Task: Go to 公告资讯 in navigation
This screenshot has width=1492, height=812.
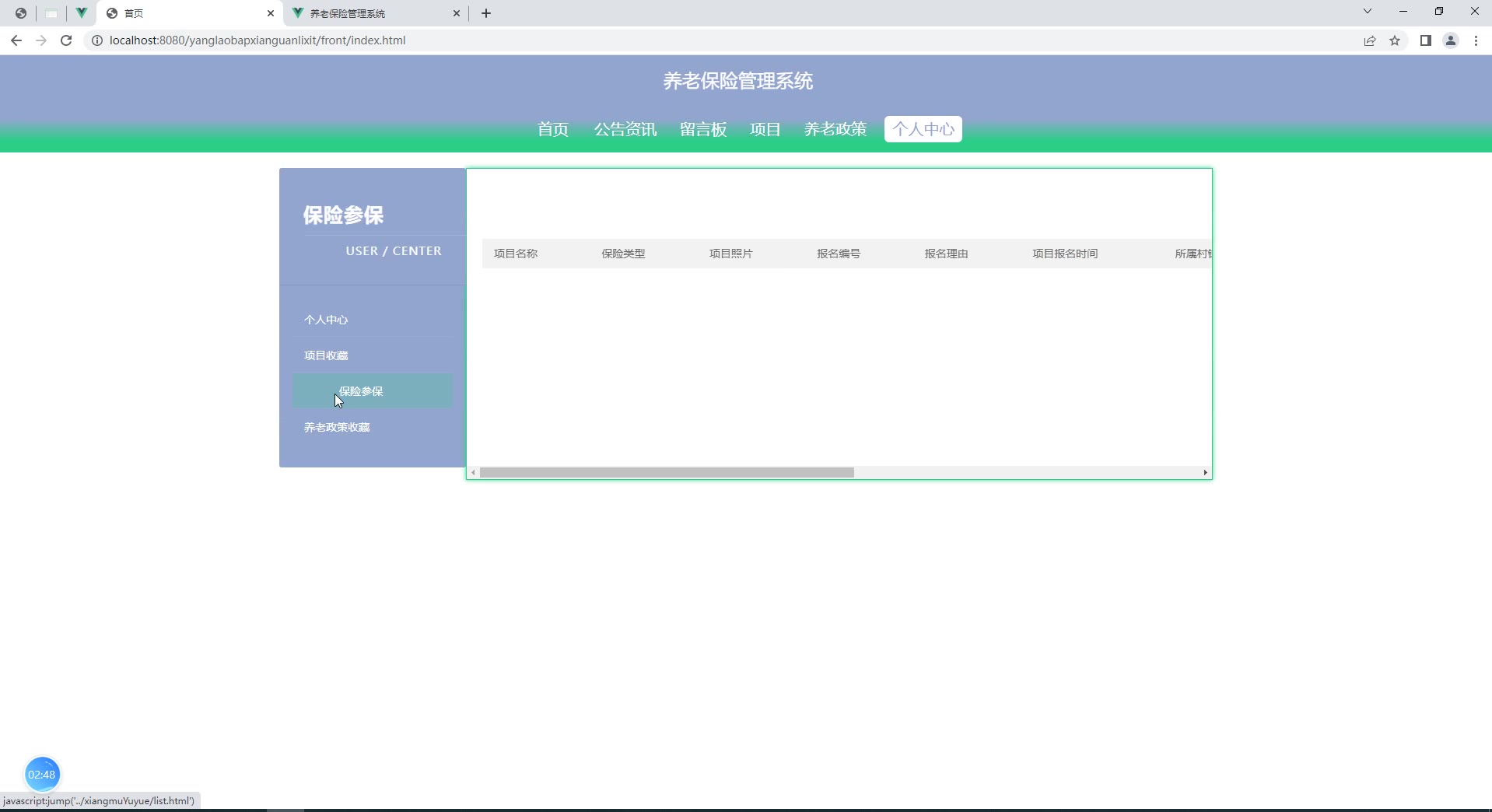Action: [625, 129]
